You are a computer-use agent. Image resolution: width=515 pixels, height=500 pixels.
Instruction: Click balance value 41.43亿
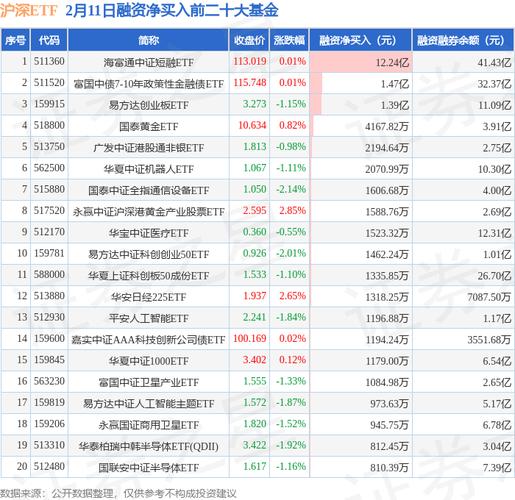pos(494,62)
